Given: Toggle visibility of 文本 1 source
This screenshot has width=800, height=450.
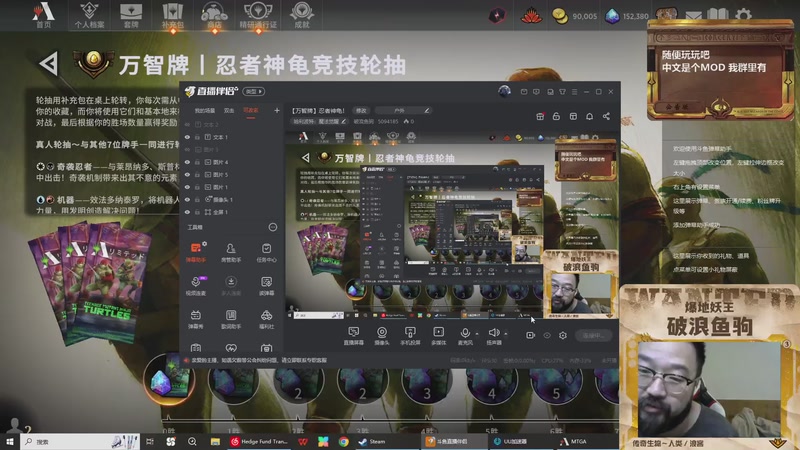Looking at the screenshot, I should tap(187, 137).
